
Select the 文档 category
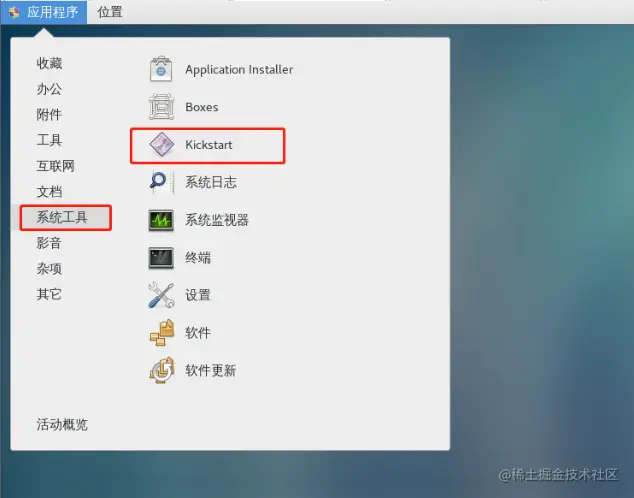pyautogui.click(x=49, y=192)
